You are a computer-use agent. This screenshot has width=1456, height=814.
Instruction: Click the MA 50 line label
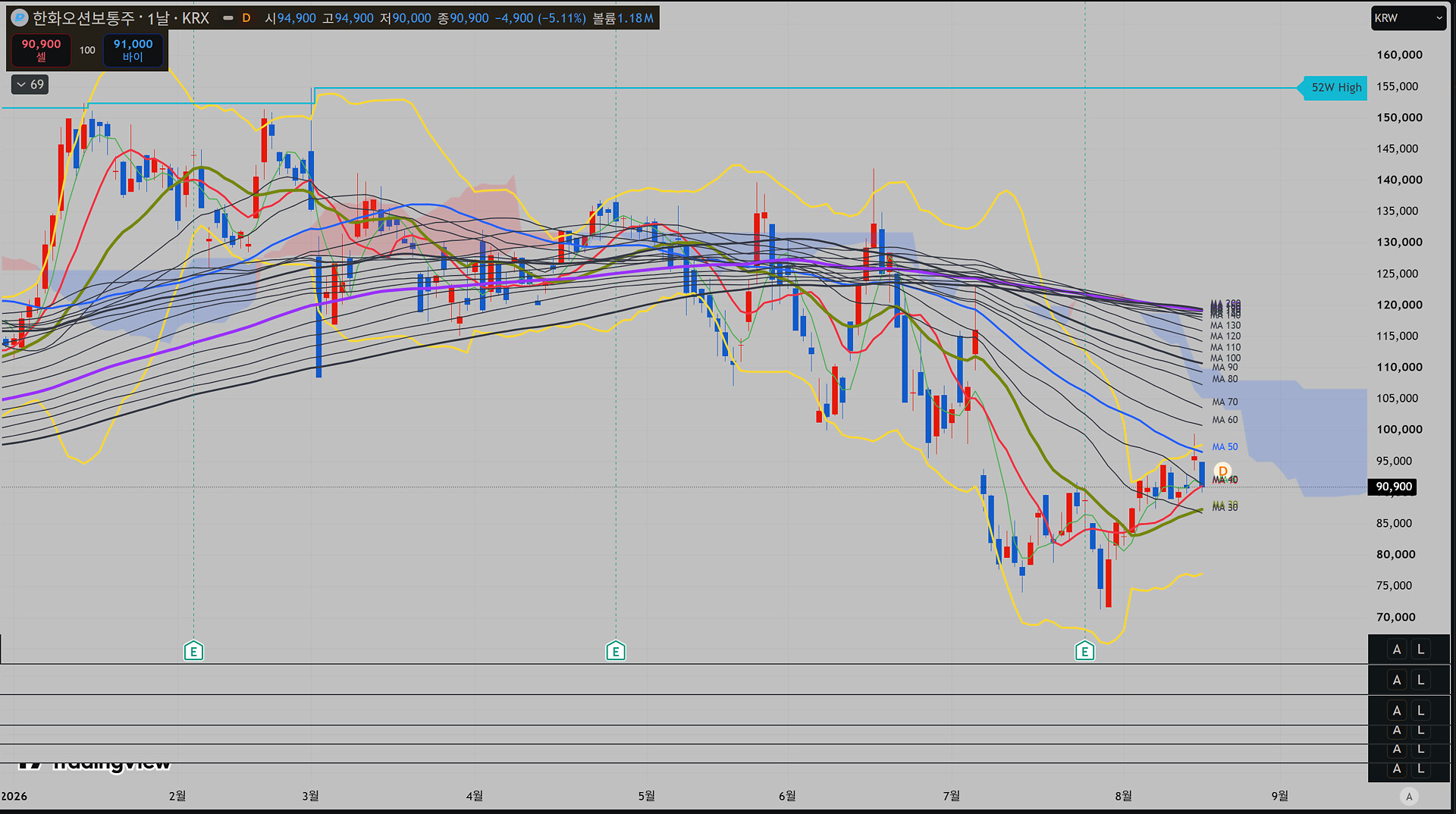[x=1225, y=447]
